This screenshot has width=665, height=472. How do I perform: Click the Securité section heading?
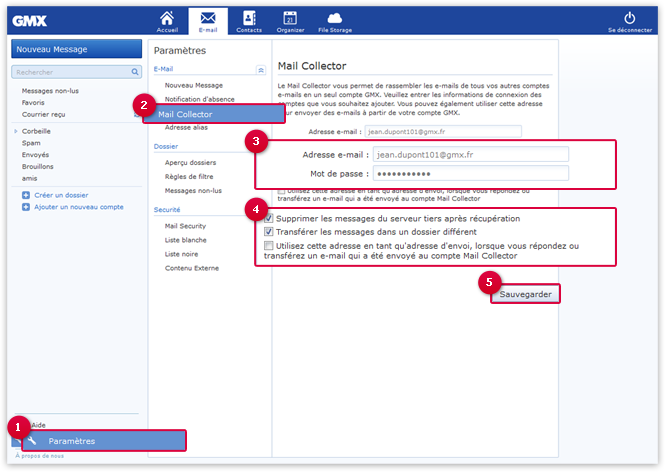point(167,209)
